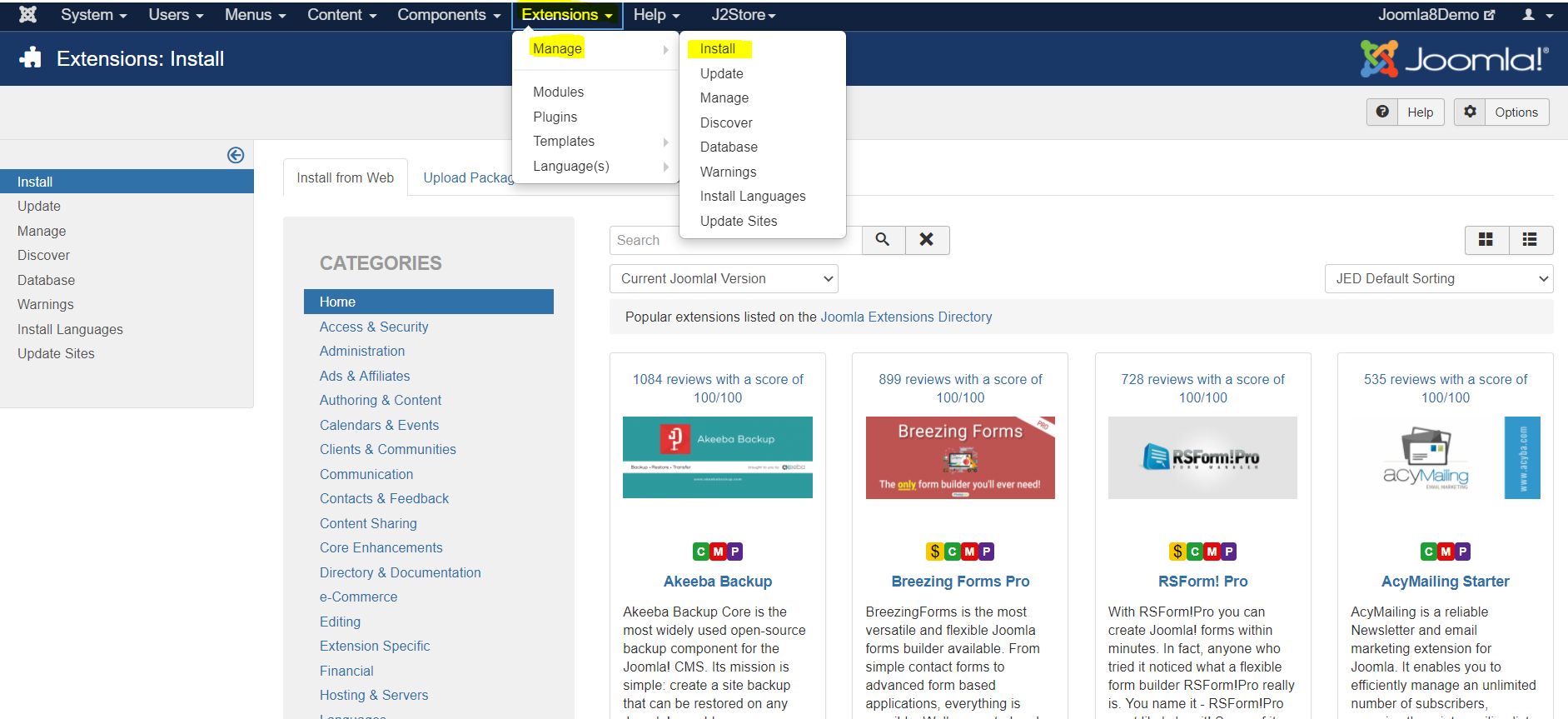Image resolution: width=1568 pixels, height=719 pixels.
Task: Collapse the sidebar with the arrow icon
Action: [x=236, y=155]
